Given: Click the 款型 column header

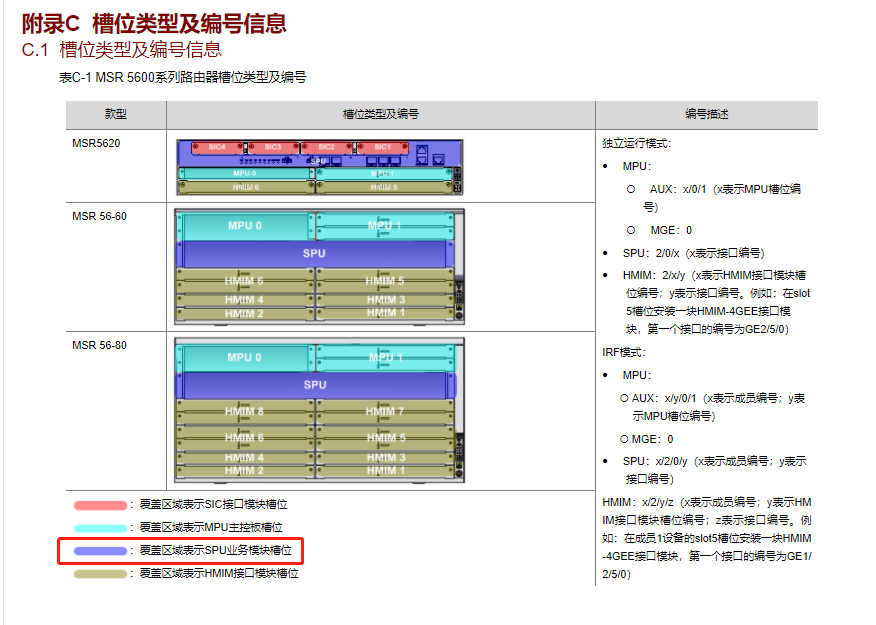Looking at the screenshot, I should tap(116, 114).
